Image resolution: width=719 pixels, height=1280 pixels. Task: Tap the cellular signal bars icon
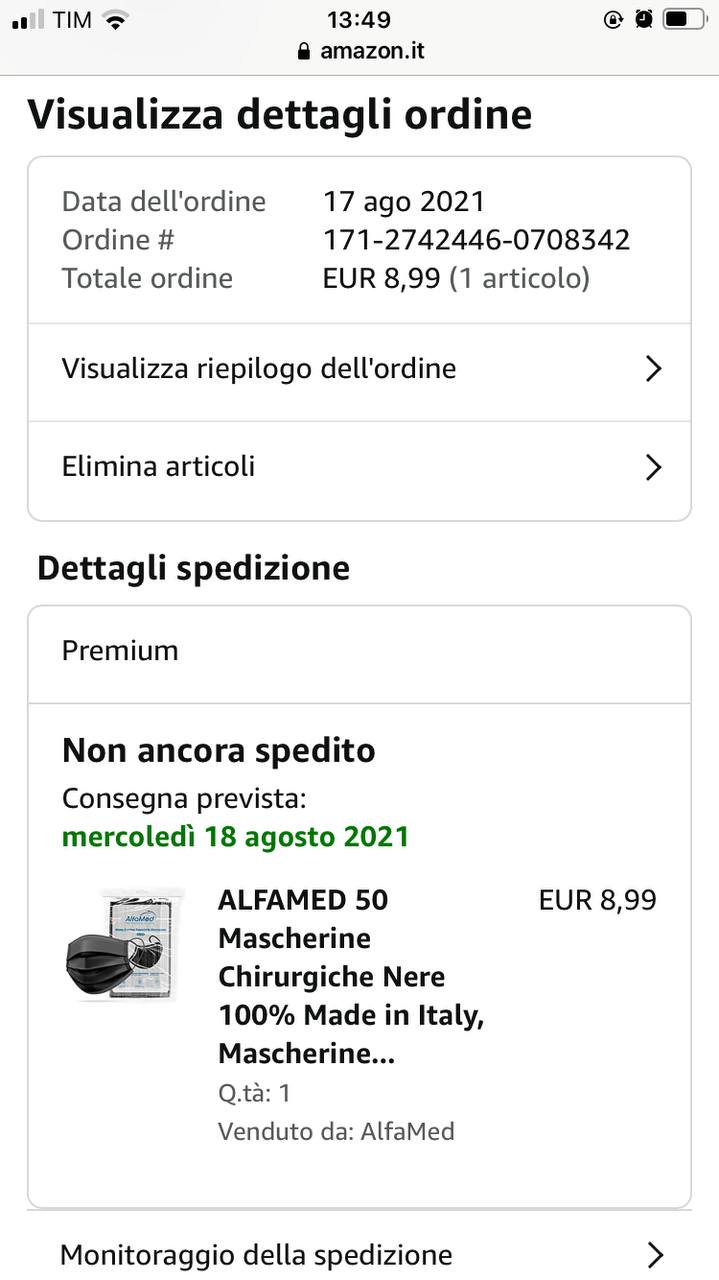click(x=28, y=19)
